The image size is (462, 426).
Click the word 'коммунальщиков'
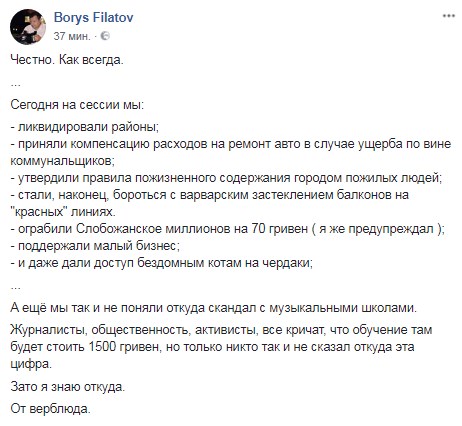click(x=63, y=161)
